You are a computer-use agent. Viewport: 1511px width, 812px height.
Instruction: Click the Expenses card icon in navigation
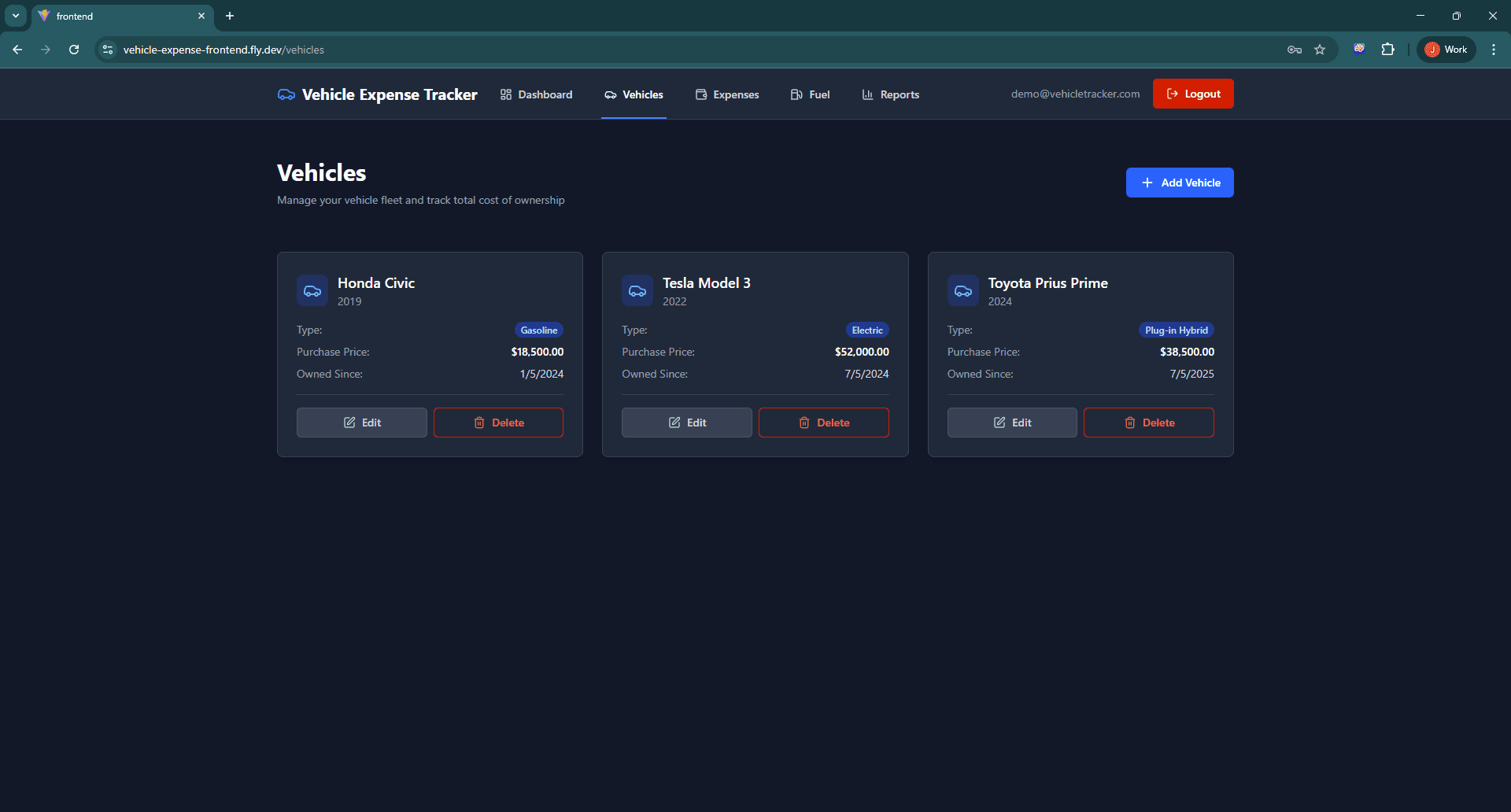pyautogui.click(x=700, y=94)
